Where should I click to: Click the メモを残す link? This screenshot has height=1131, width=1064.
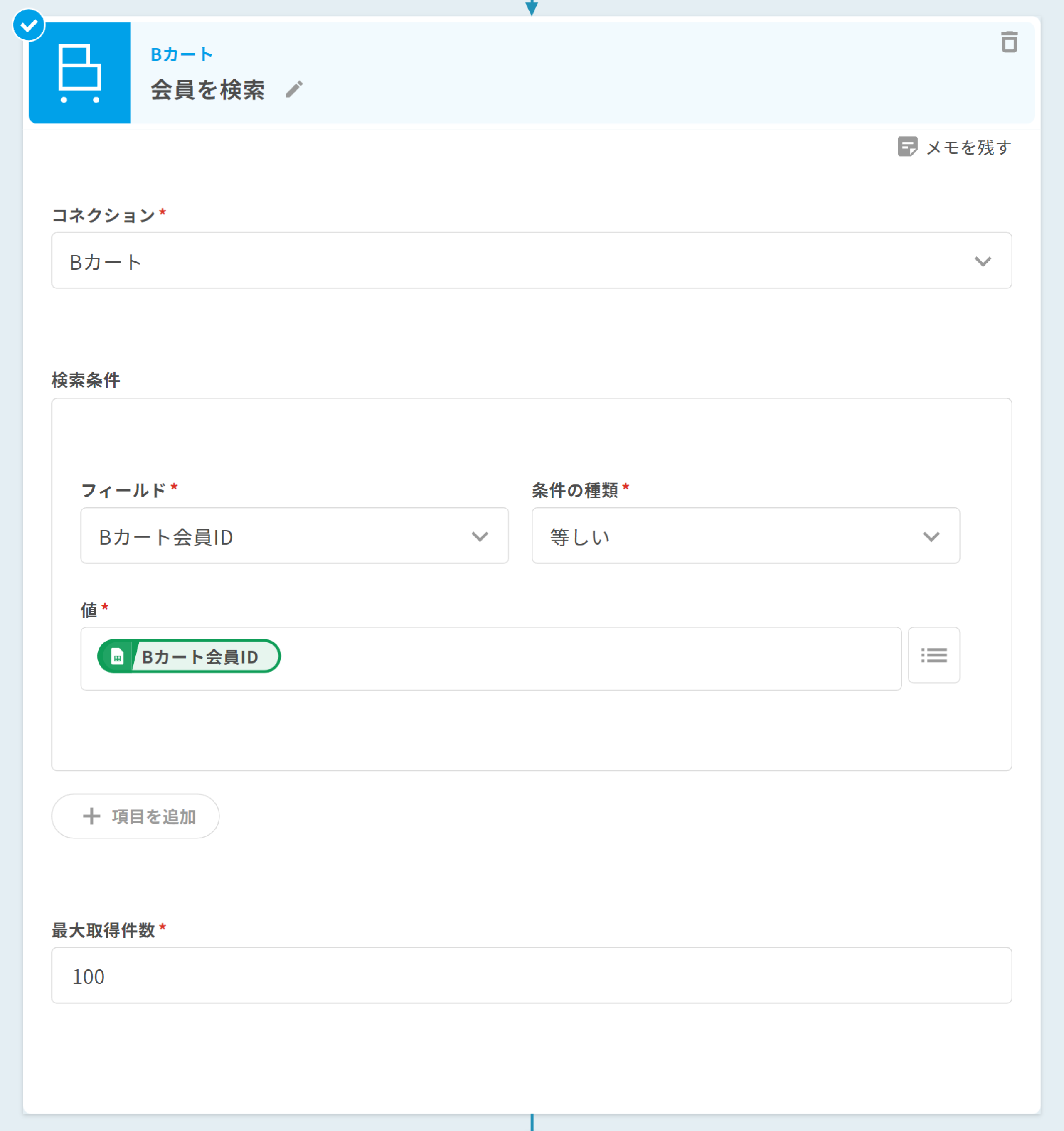968,148
